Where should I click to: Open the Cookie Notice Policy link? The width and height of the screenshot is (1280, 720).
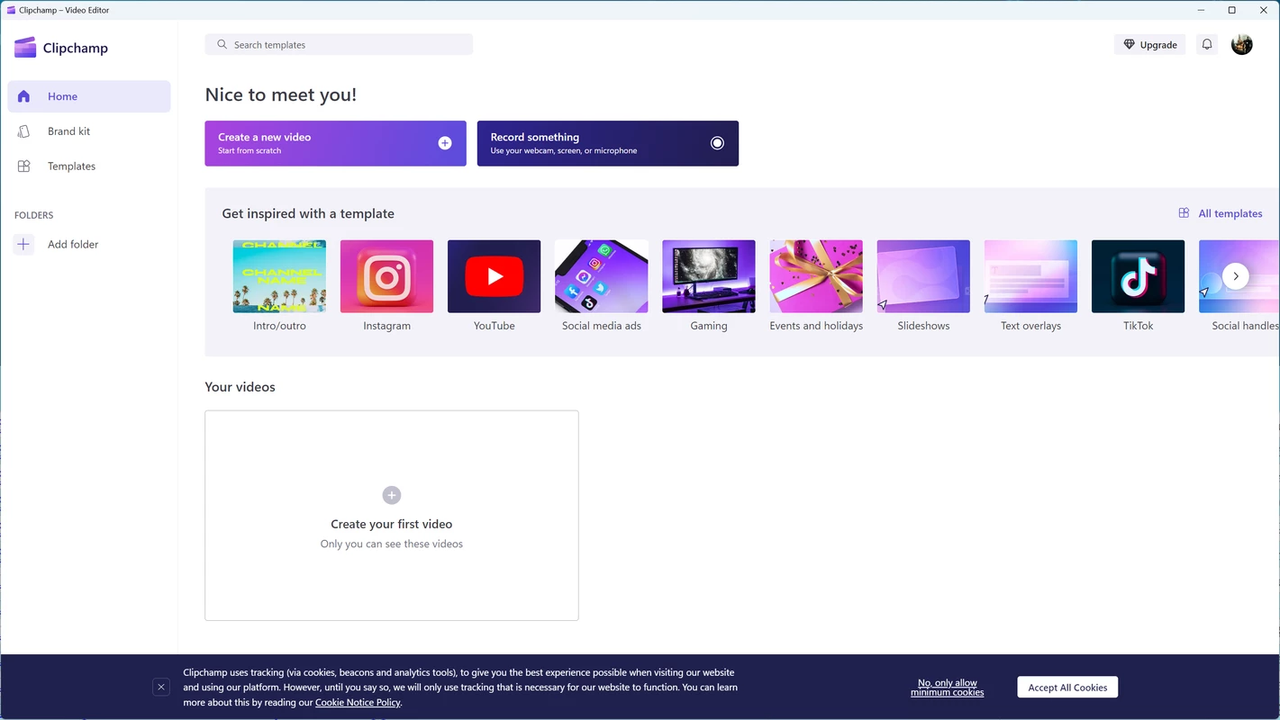(357, 702)
